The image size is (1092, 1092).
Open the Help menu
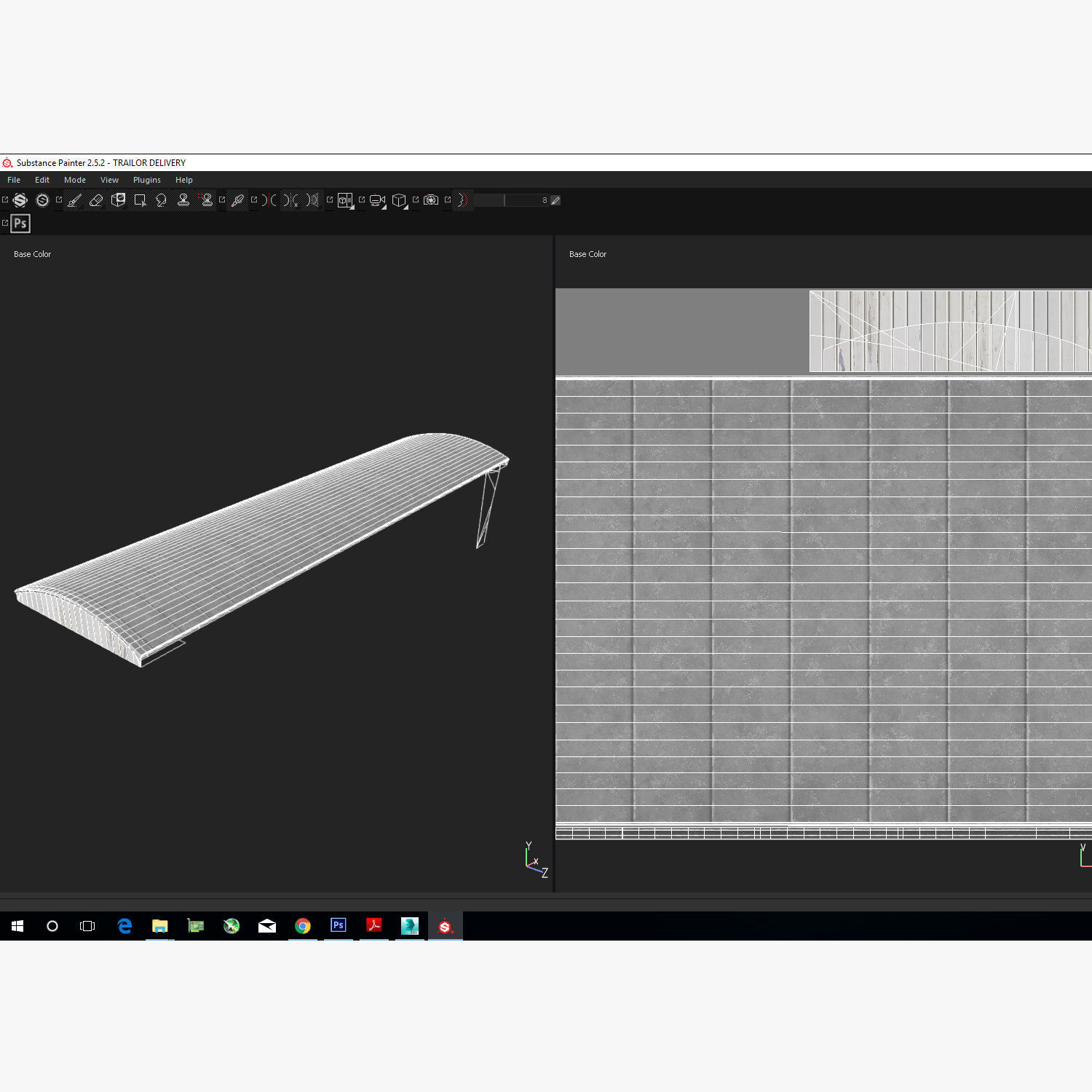click(184, 180)
